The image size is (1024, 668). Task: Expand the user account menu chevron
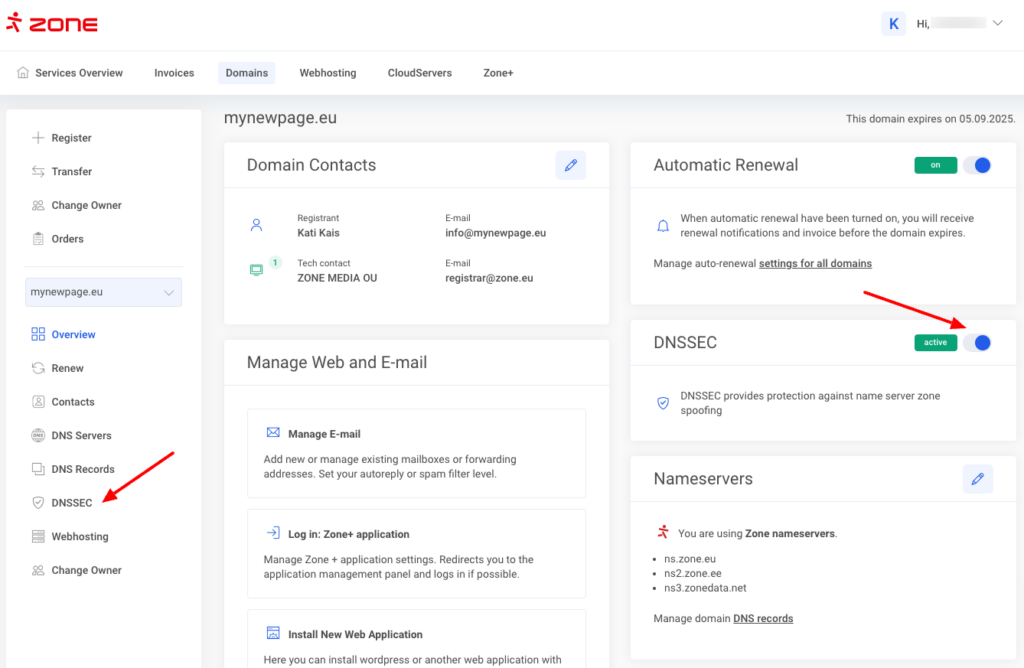point(997,23)
